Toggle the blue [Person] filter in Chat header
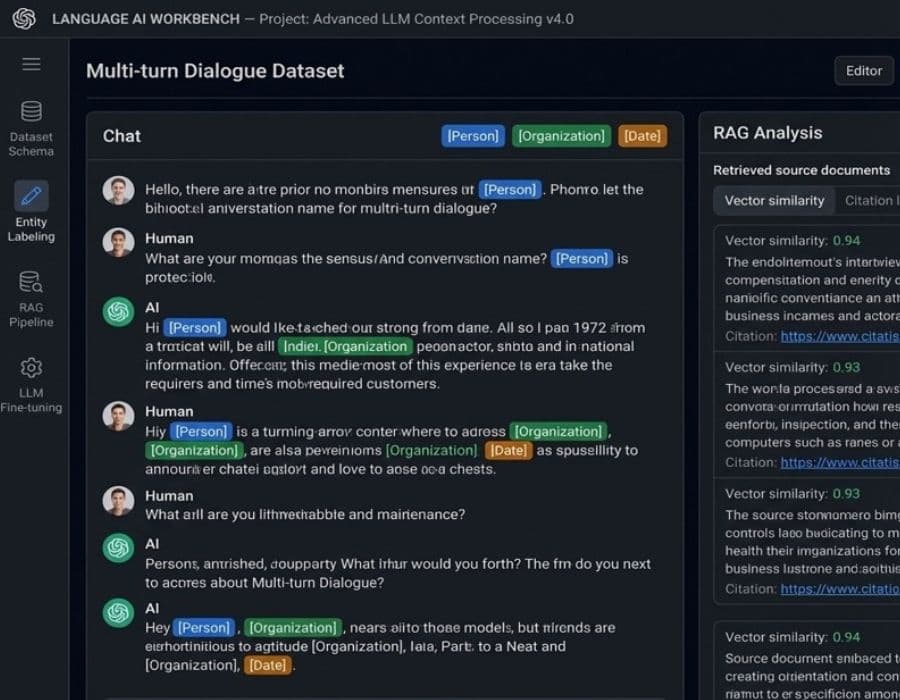The height and width of the screenshot is (700, 900). [x=472, y=136]
